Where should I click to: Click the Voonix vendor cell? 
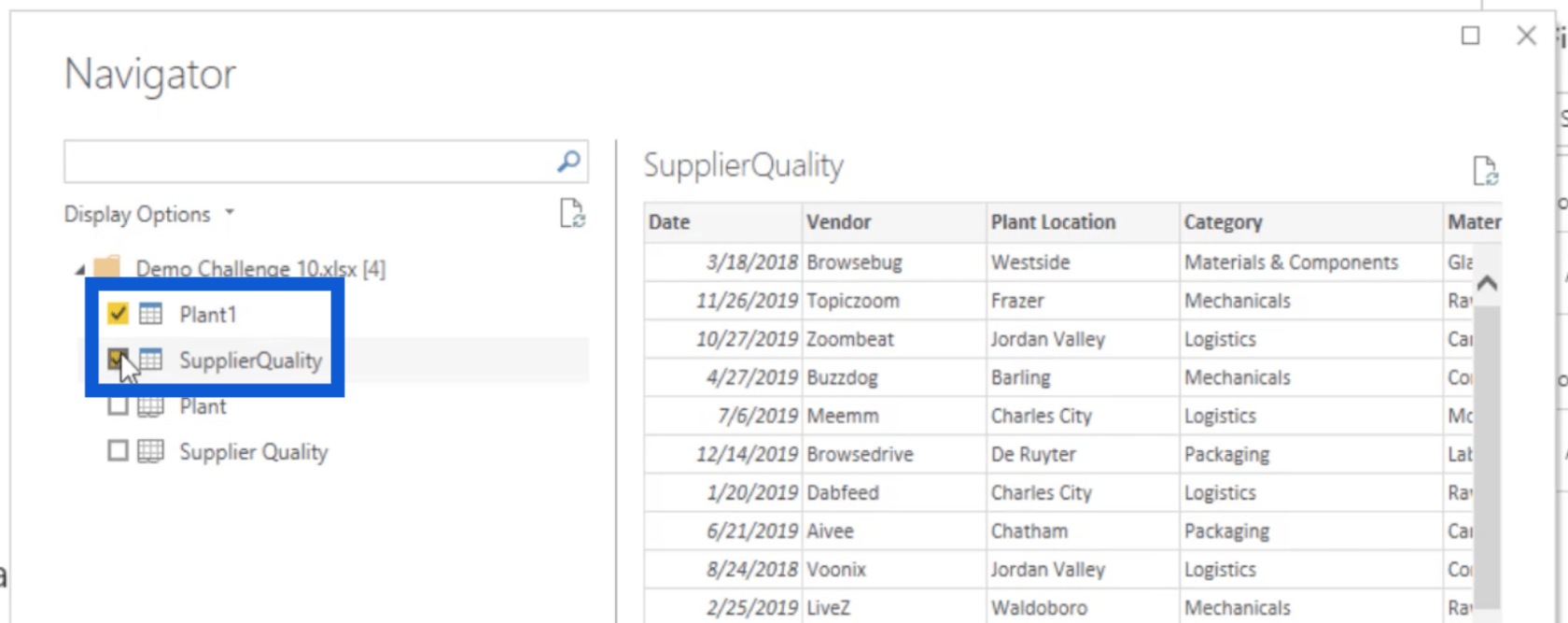click(893, 569)
